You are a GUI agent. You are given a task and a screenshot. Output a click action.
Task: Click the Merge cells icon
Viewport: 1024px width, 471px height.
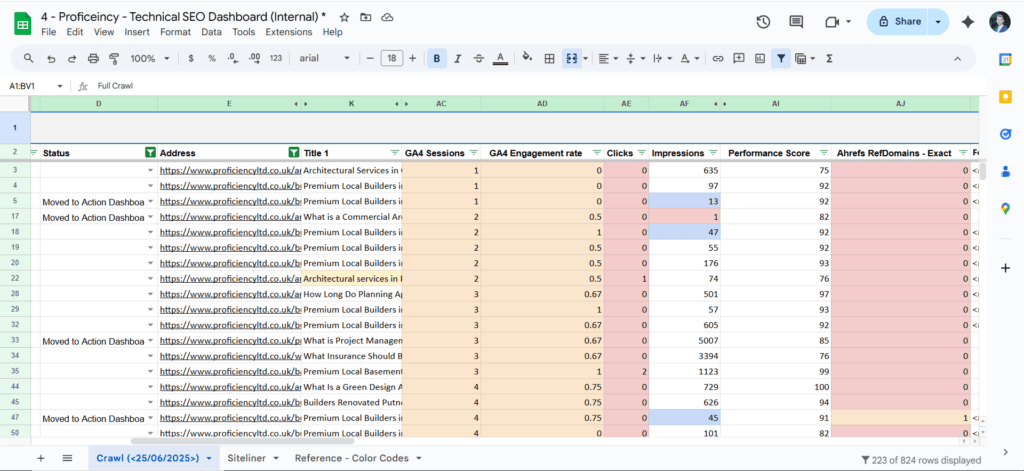pyautogui.click(x=571, y=59)
